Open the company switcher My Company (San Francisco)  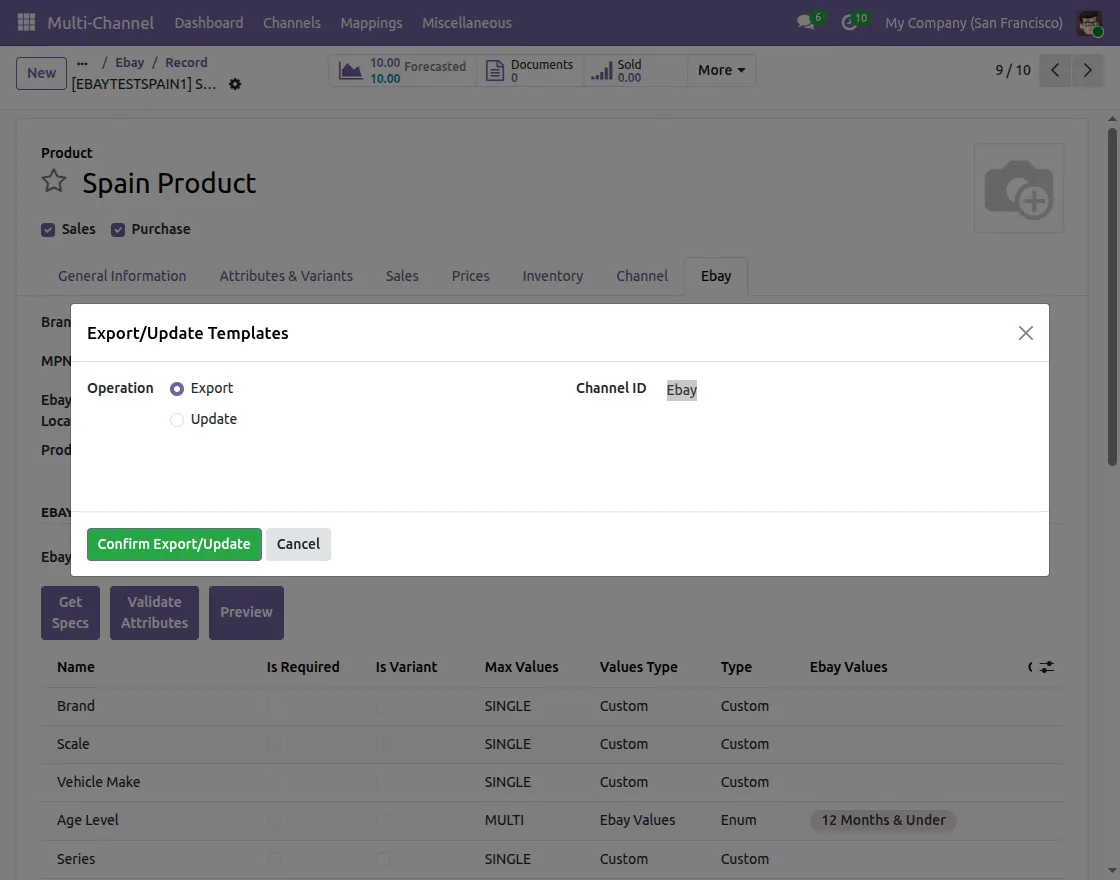tap(974, 23)
